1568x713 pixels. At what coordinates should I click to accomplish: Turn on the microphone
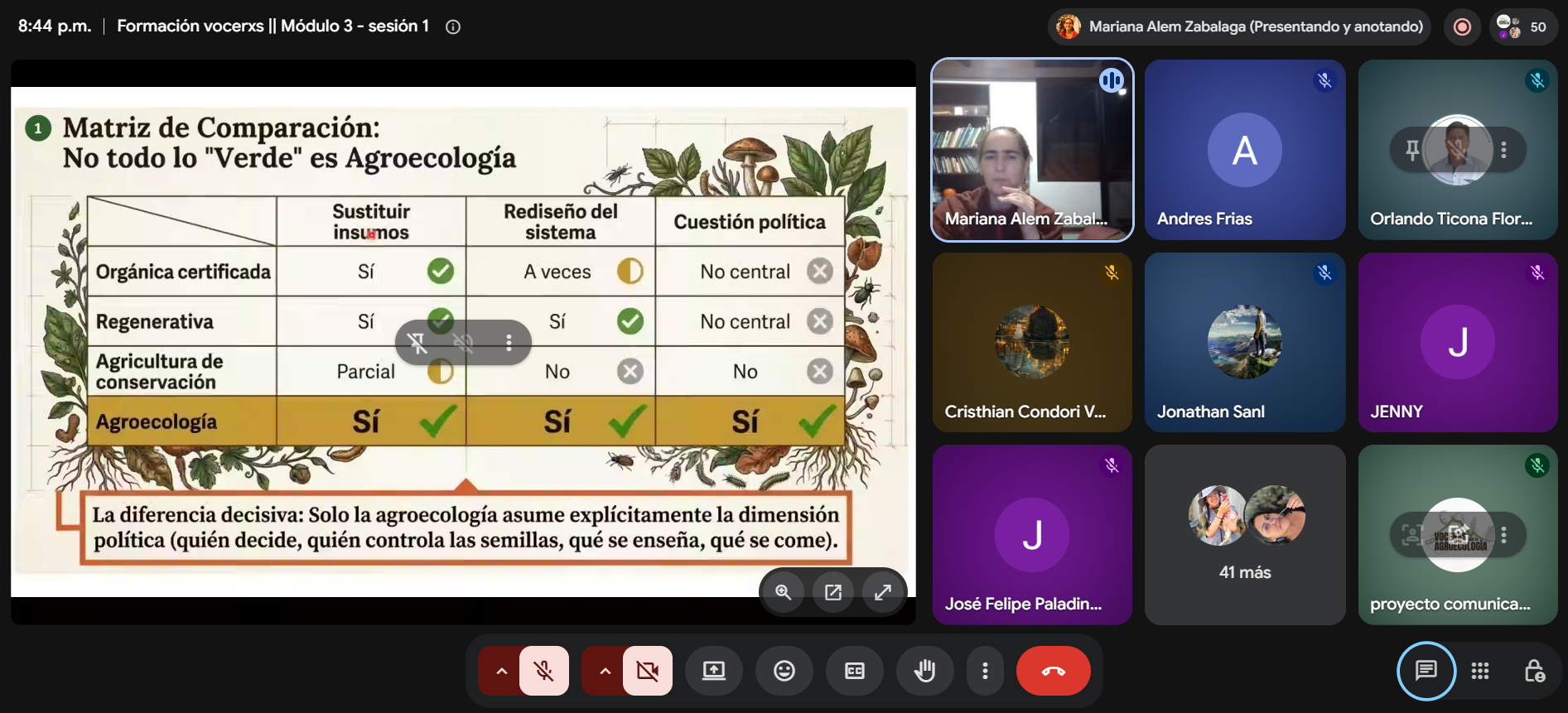pyautogui.click(x=544, y=671)
